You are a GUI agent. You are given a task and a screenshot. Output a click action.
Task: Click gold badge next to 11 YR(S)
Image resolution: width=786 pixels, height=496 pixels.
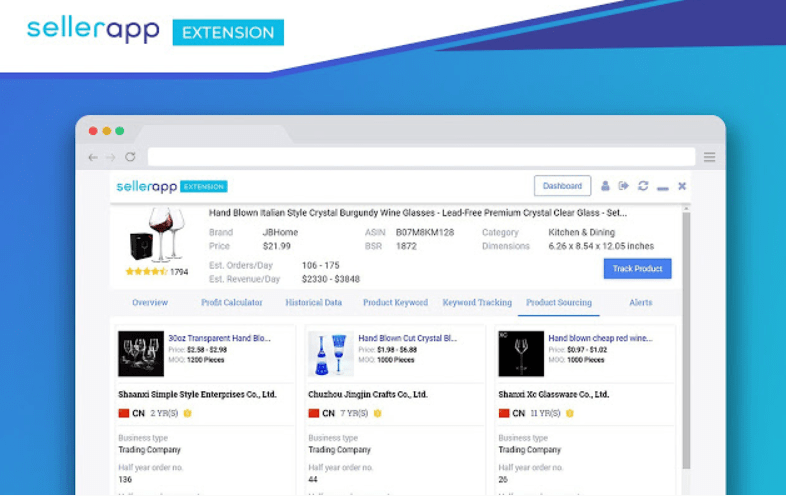click(x=569, y=413)
